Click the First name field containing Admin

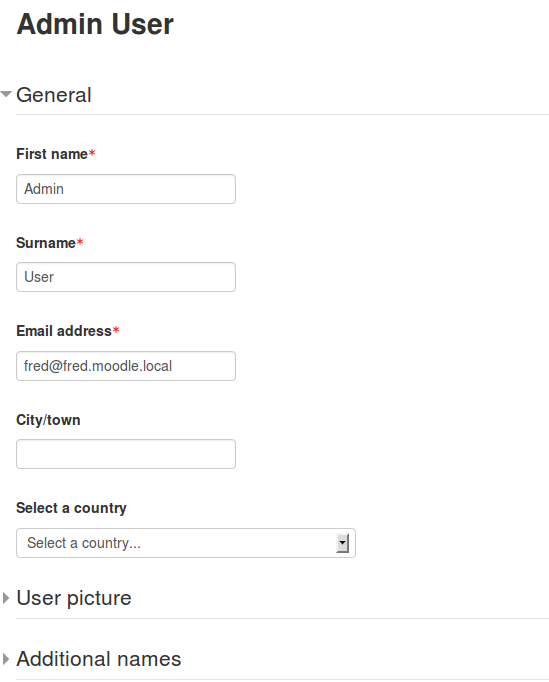[x=126, y=189]
